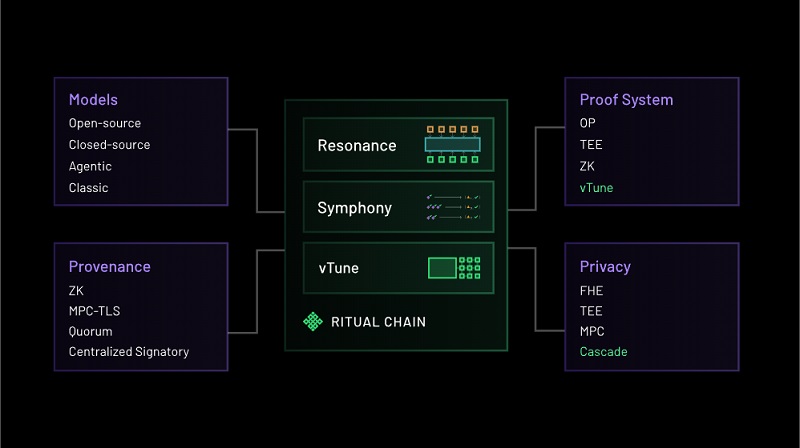Click the Ritual Chain logo icon

click(313, 321)
